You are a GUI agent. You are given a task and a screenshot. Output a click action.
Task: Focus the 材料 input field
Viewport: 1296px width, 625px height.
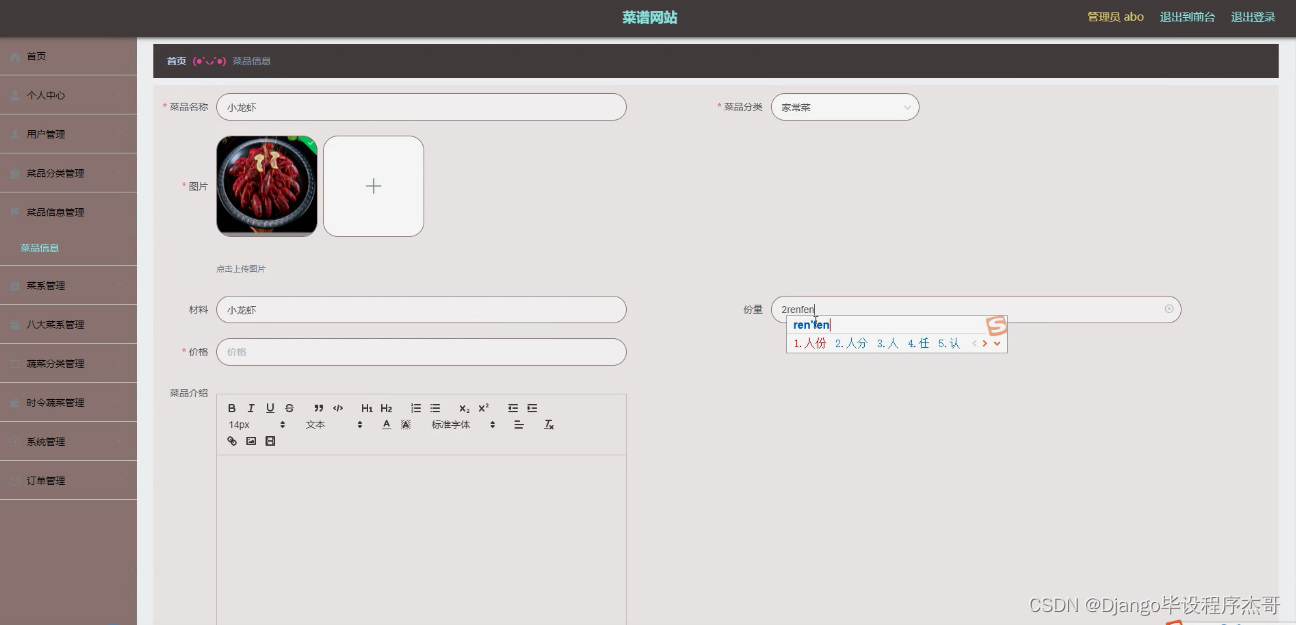coord(421,310)
